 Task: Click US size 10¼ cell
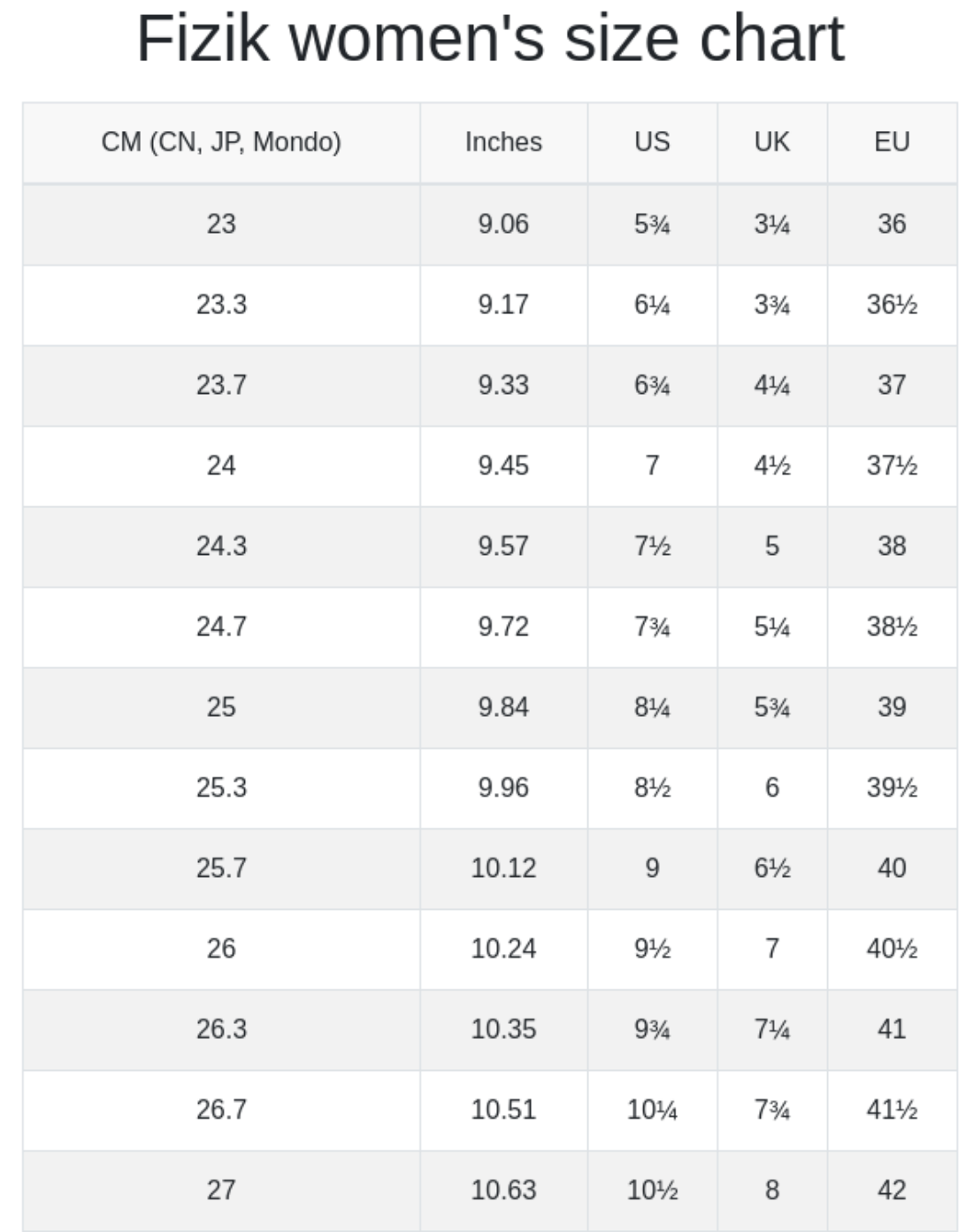coord(652,1110)
